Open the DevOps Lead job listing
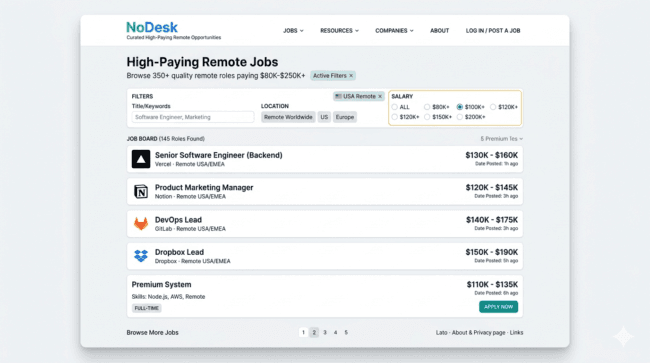Viewport: 650px width, 363px height. (x=178, y=220)
